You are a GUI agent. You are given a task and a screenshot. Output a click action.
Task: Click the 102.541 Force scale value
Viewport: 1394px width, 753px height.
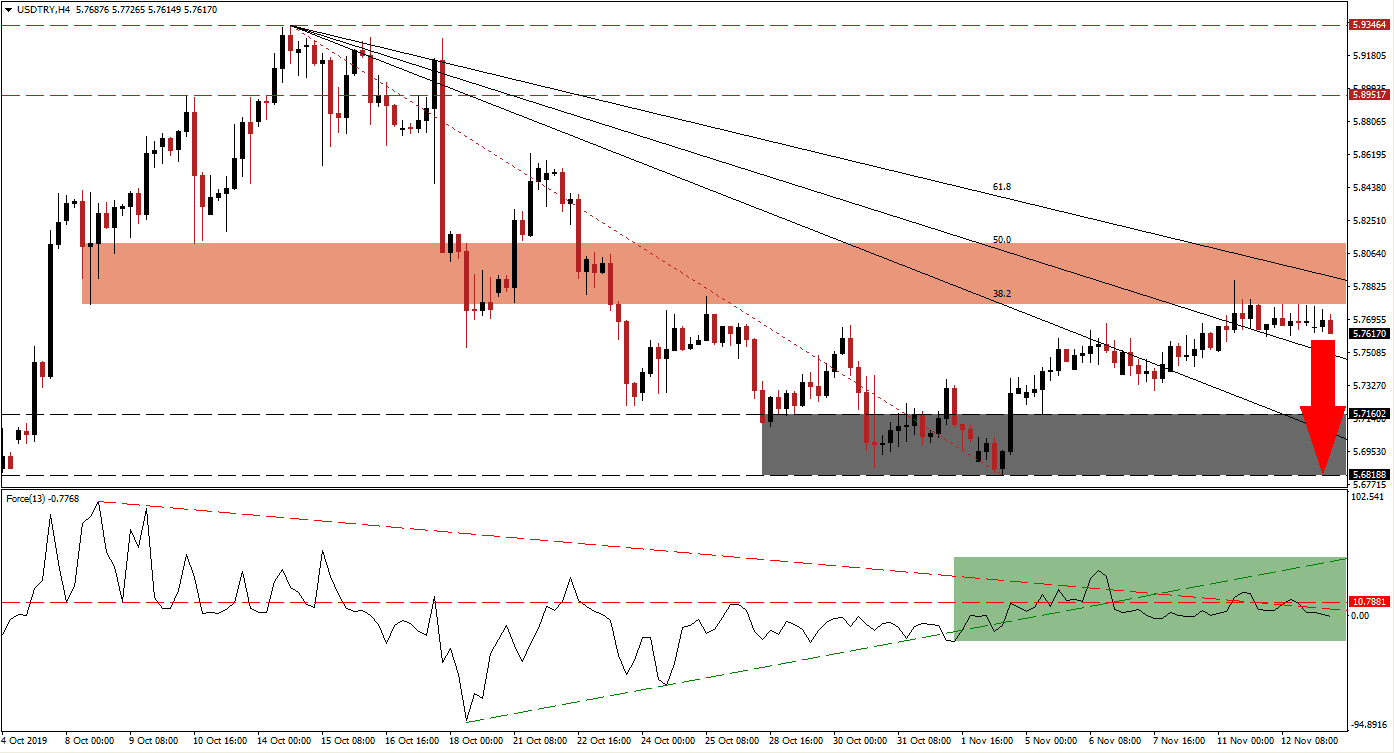click(x=1369, y=497)
